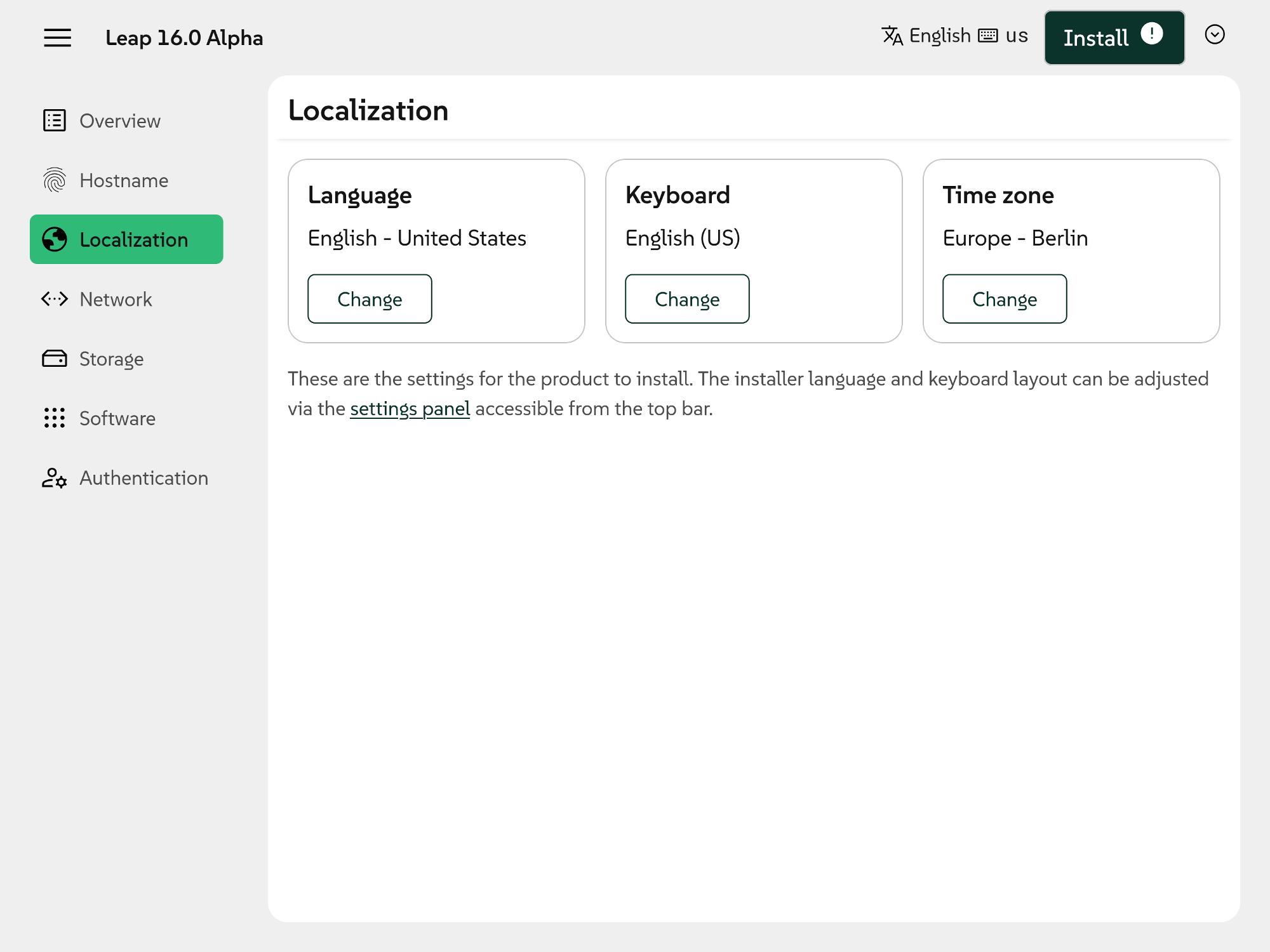Change the Keyboard layout
1270x952 pixels.
687,299
